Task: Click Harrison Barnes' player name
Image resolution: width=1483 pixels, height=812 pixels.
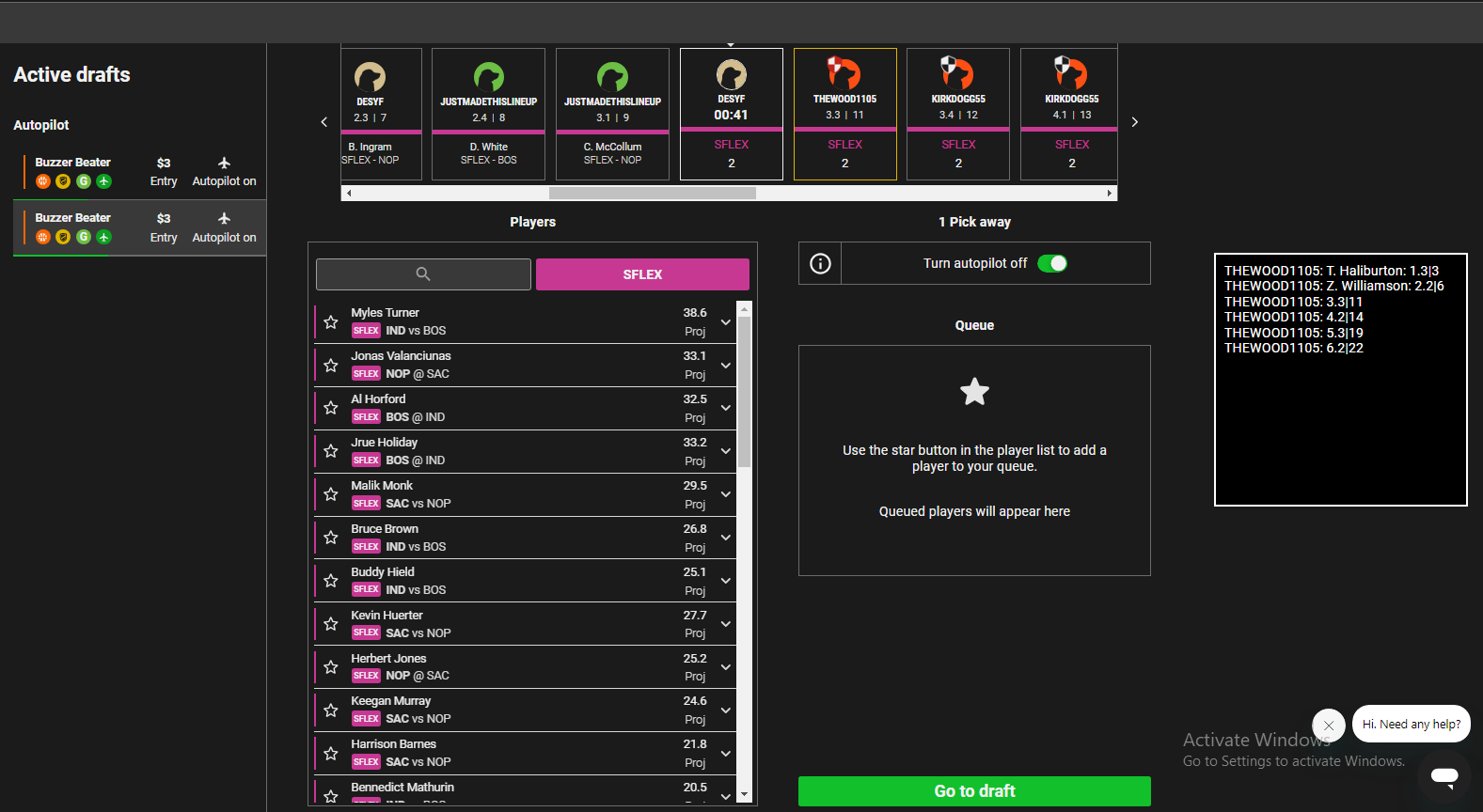Action: tap(393, 744)
